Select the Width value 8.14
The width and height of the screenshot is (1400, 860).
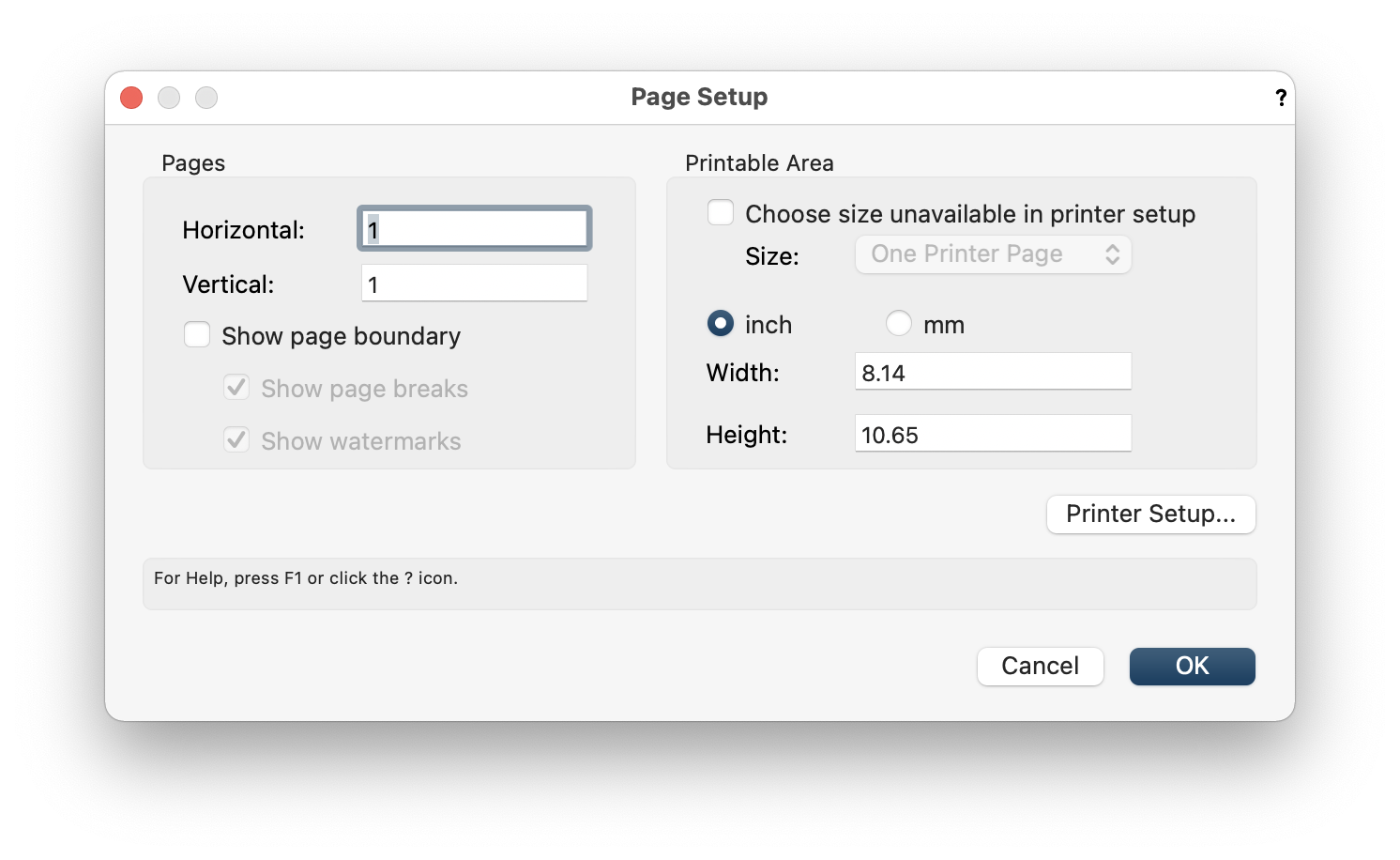tap(993, 371)
